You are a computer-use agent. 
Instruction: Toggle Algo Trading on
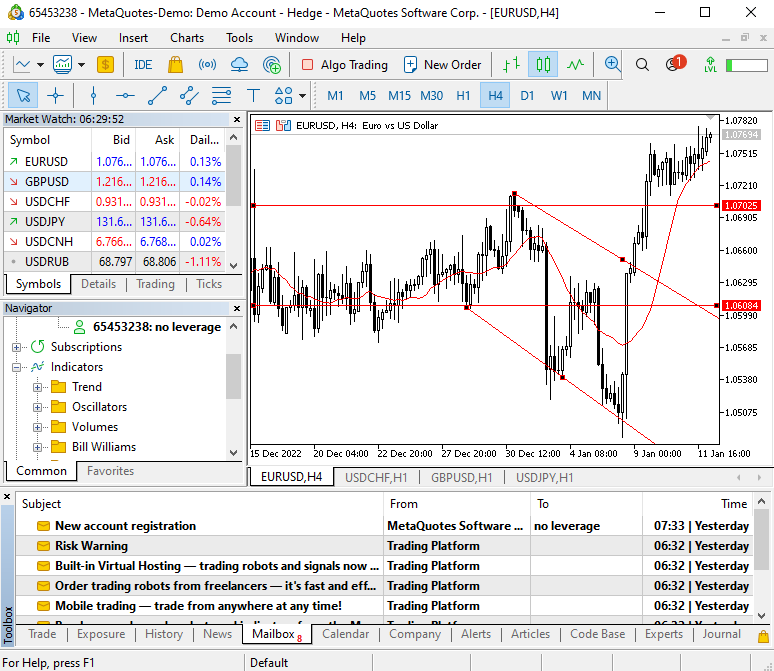tap(345, 65)
